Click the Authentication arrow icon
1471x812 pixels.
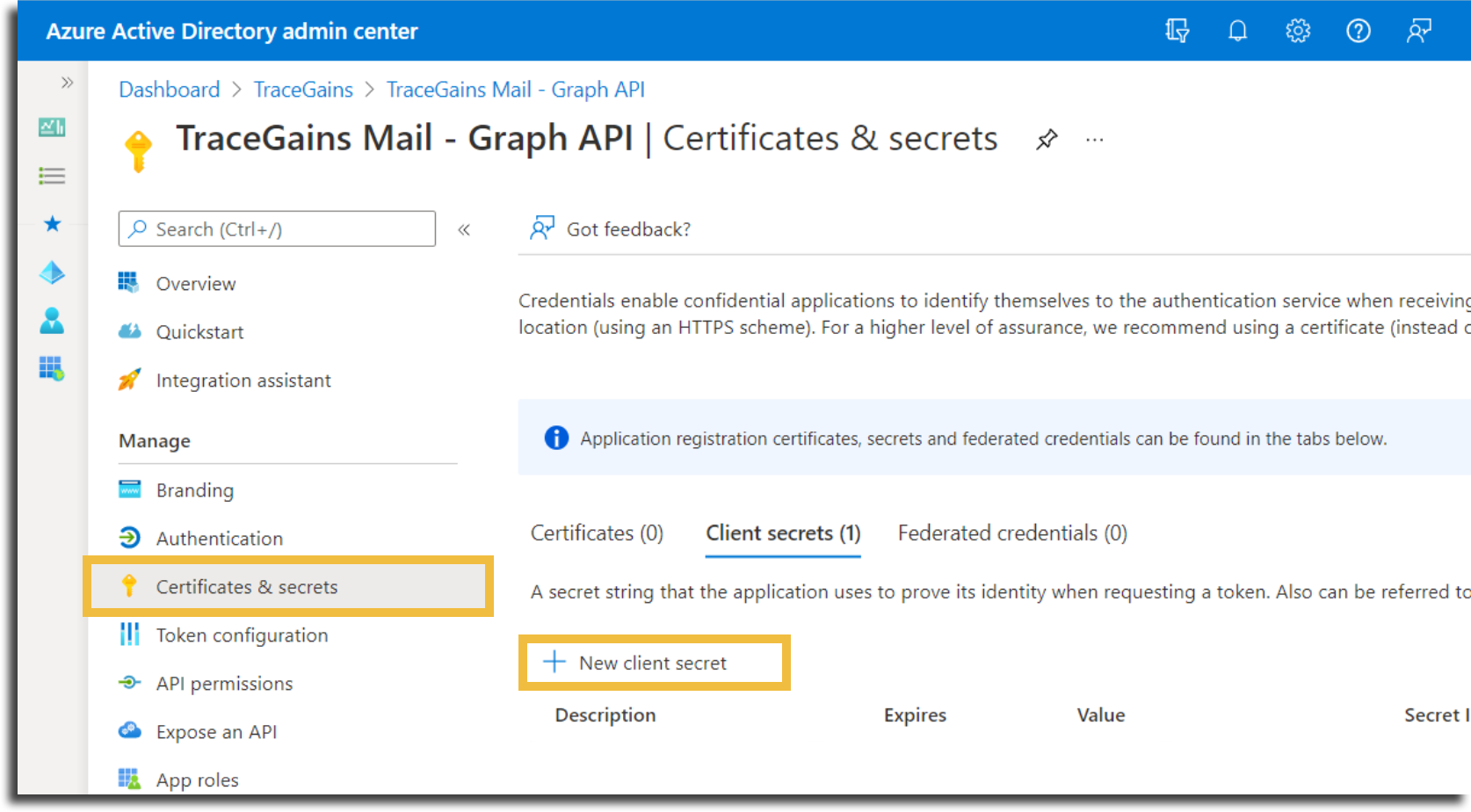[129, 537]
